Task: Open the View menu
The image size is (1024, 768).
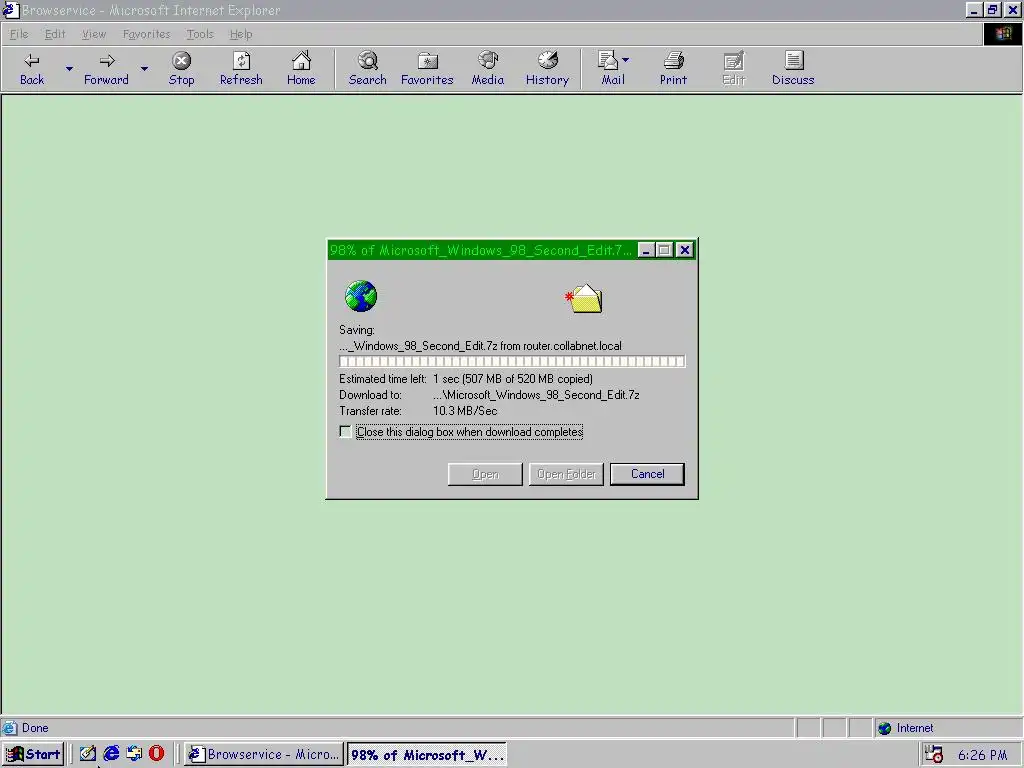Action: (93, 34)
